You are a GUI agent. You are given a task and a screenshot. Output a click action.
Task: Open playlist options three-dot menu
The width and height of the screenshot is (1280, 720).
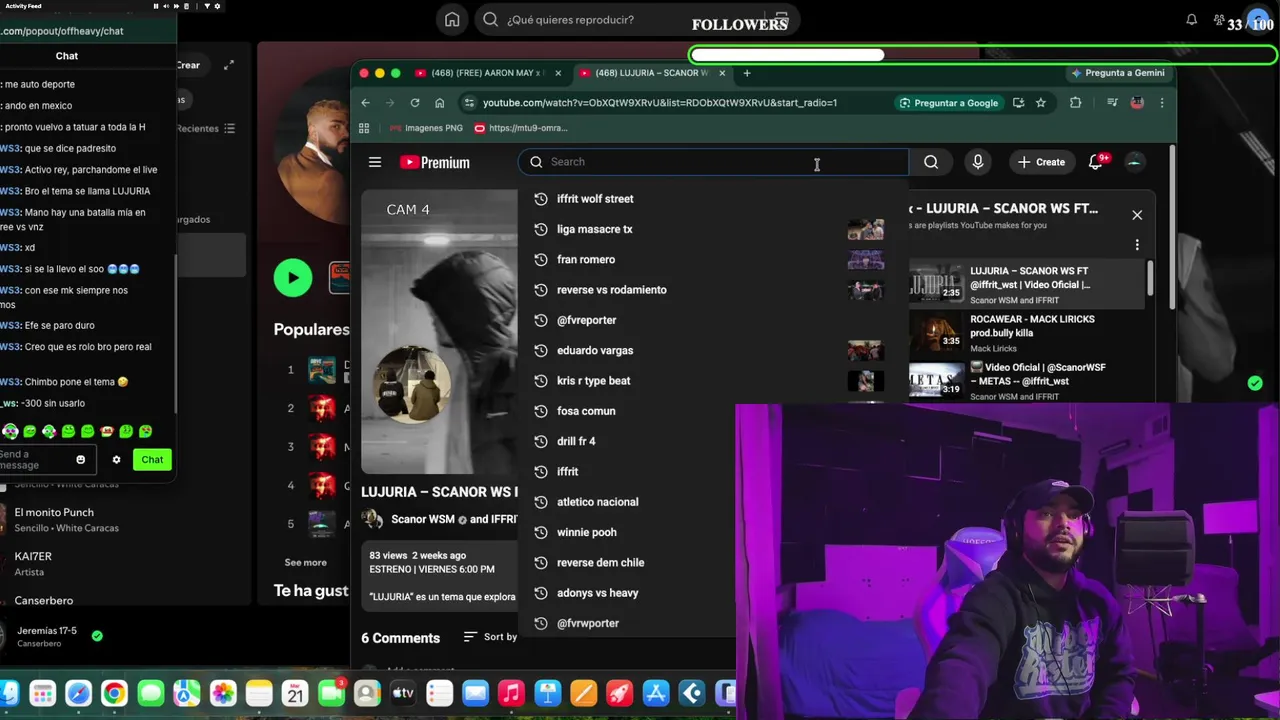click(1137, 245)
